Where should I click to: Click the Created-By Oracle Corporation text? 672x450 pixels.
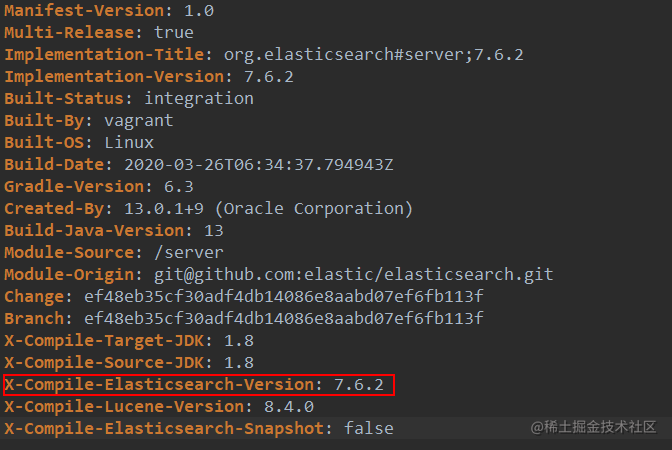314,209
